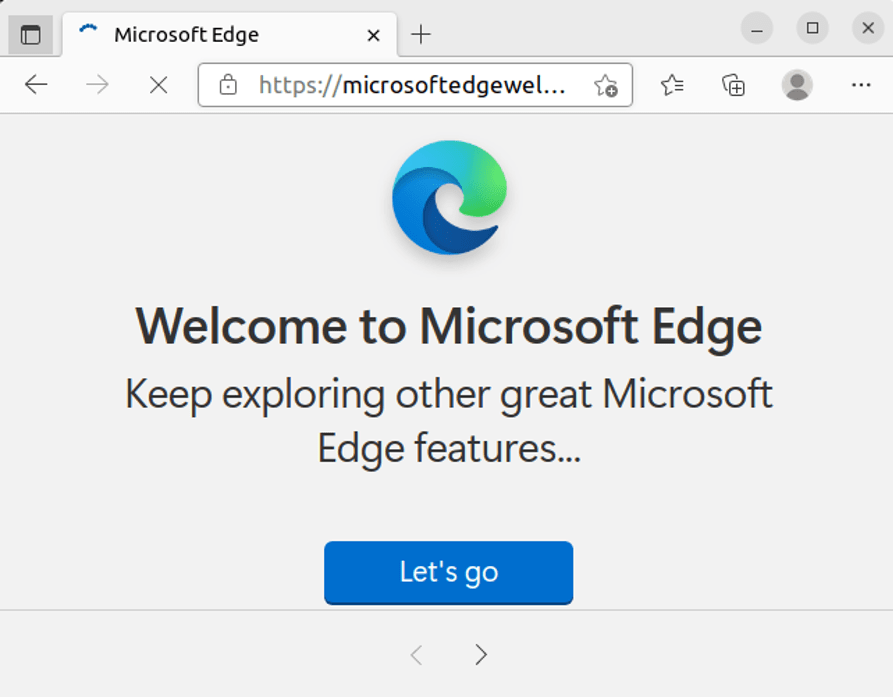Go to the previous slide arrow

click(x=416, y=654)
